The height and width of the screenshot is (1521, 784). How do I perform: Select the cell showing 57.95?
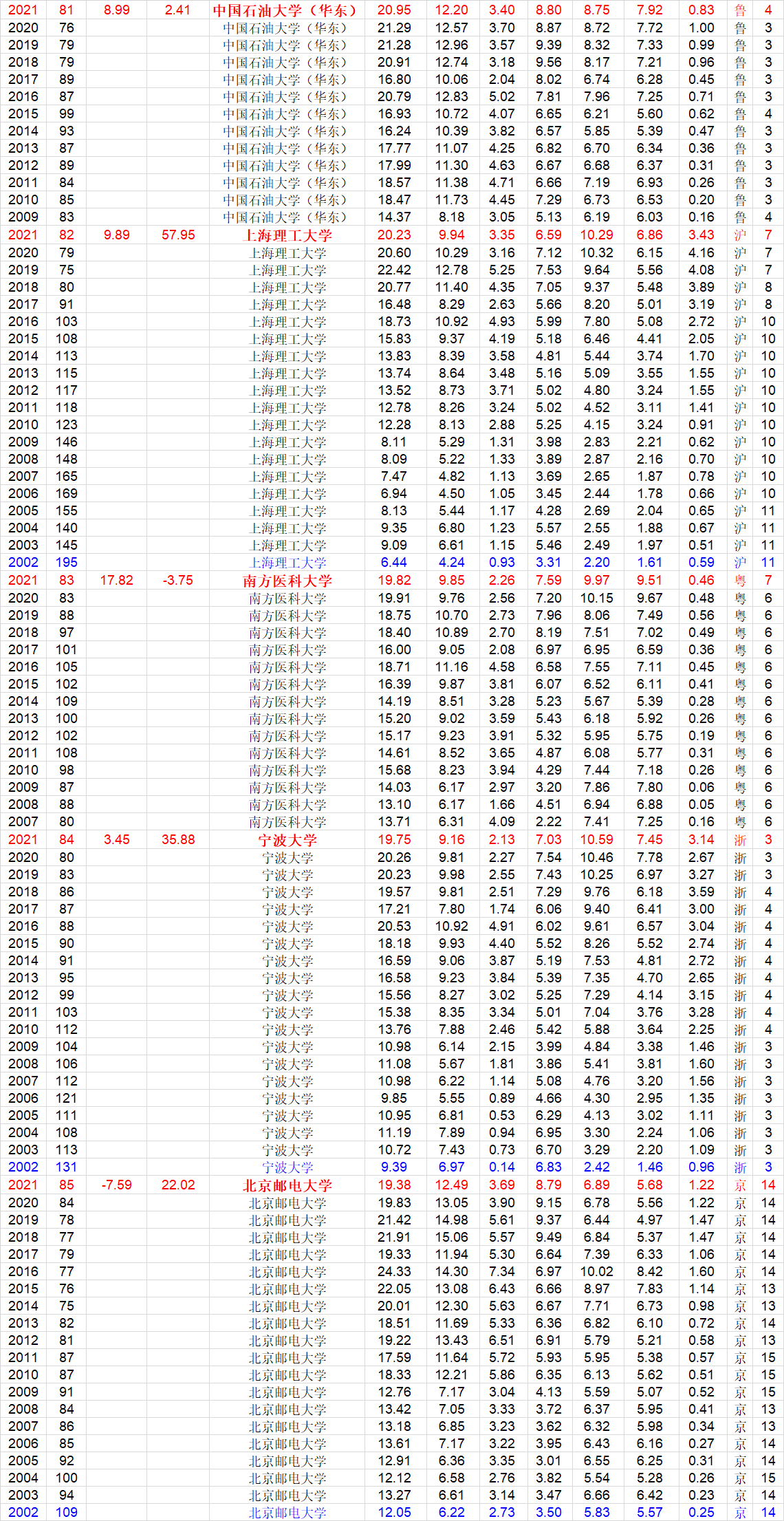(x=178, y=235)
